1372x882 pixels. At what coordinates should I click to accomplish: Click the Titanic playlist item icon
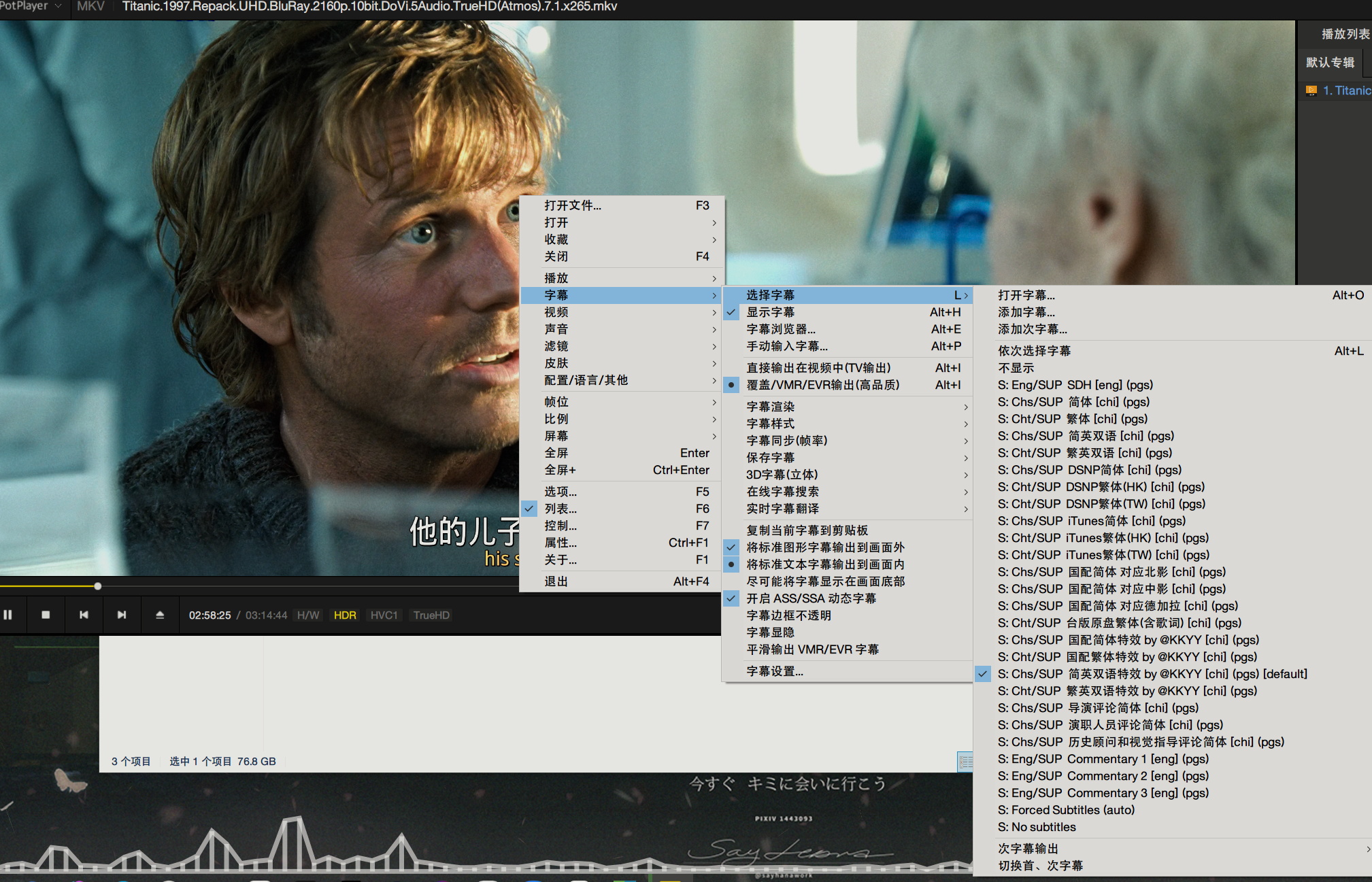(x=1311, y=90)
